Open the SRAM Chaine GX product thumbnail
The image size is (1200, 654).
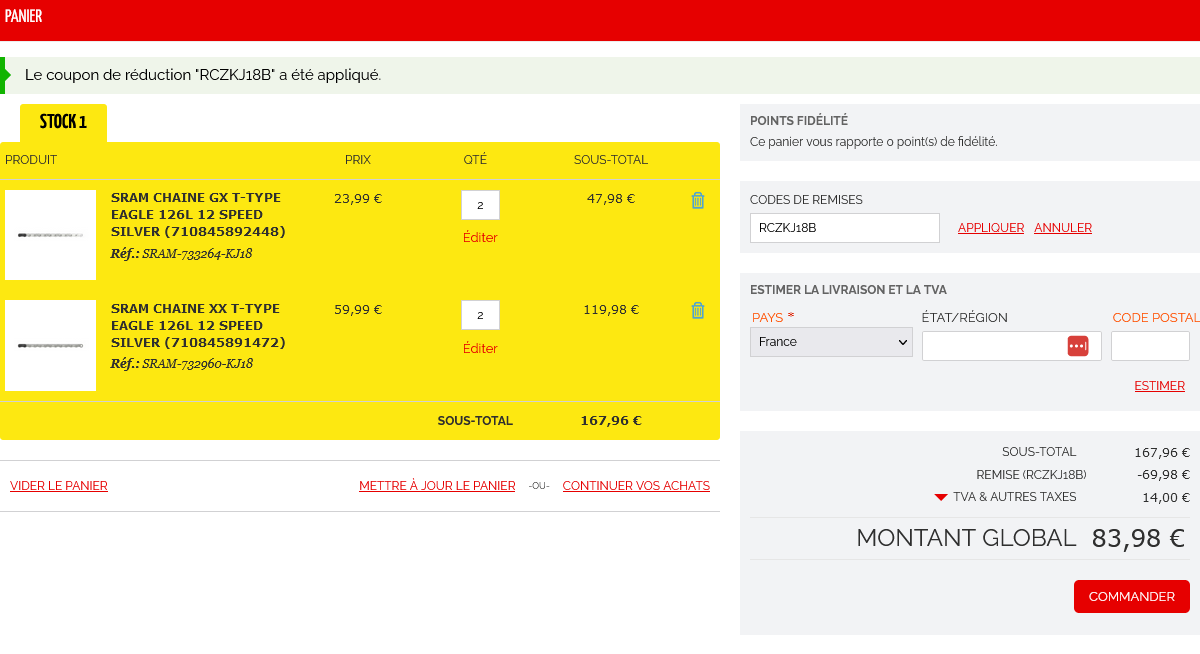[x=50, y=235]
